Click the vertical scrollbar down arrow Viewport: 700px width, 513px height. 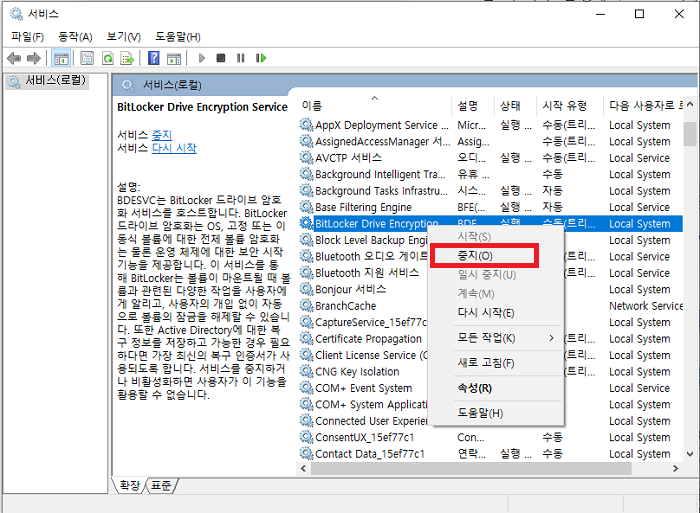tap(690, 454)
